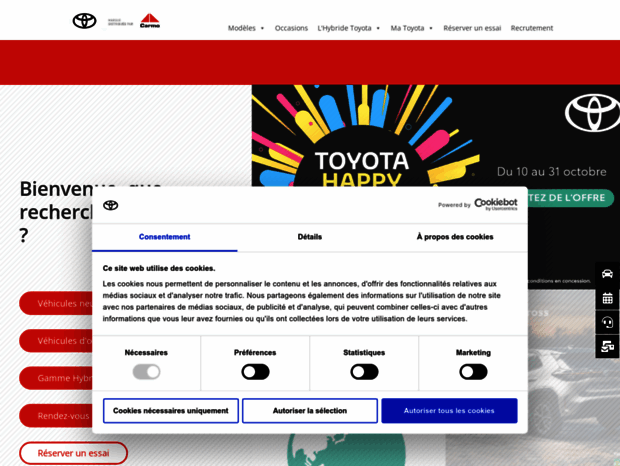This screenshot has height=466, width=620.
Task: Click the Toyota logo in the header
Action: [x=84, y=21]
